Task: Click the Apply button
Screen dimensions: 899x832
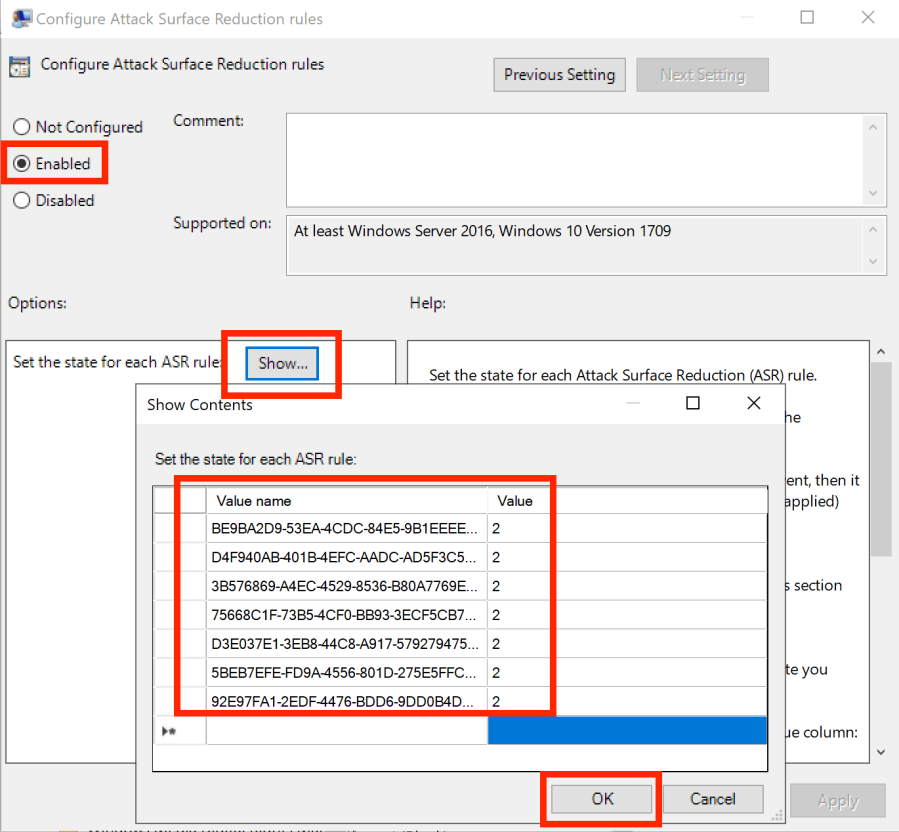Action: (x=838, y=800)
